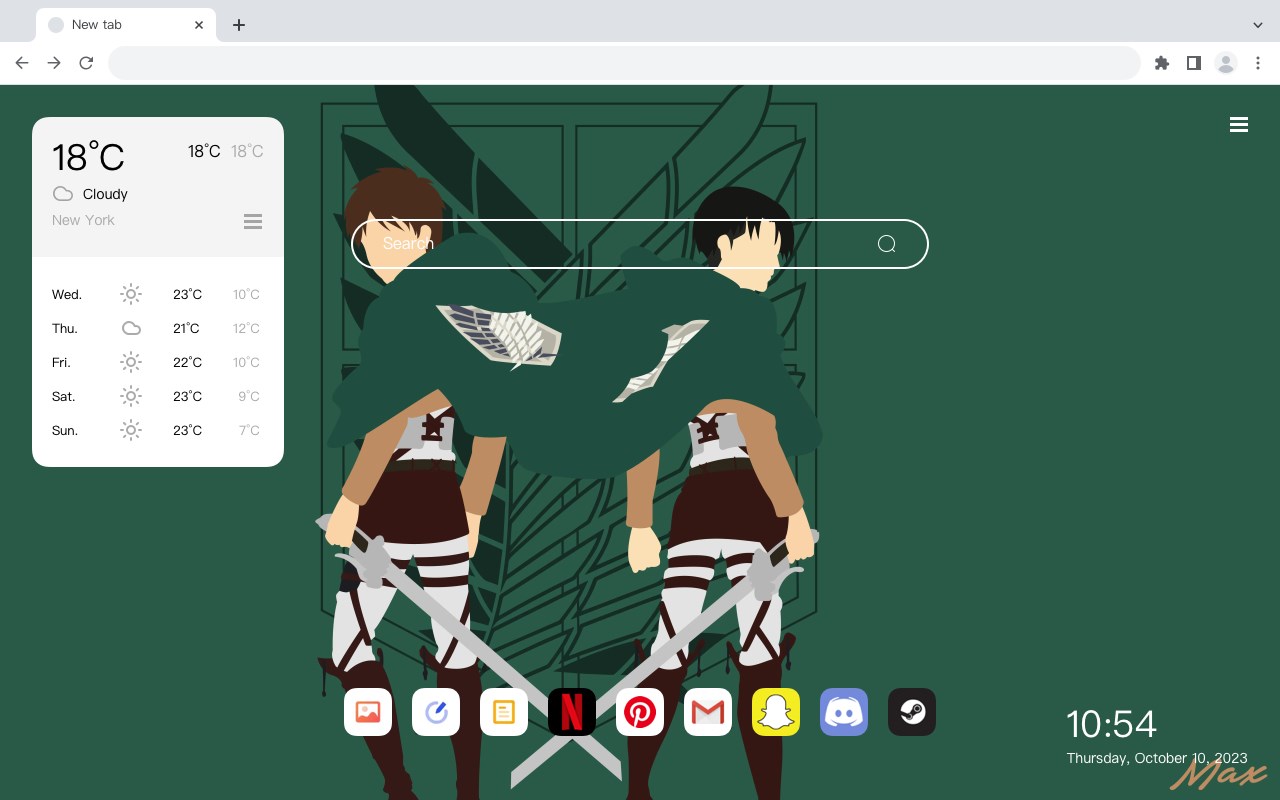Click Saturday's sunny forecast icon
The height and width of the screenshot is (800, 1280).
[x=131, y=396]
